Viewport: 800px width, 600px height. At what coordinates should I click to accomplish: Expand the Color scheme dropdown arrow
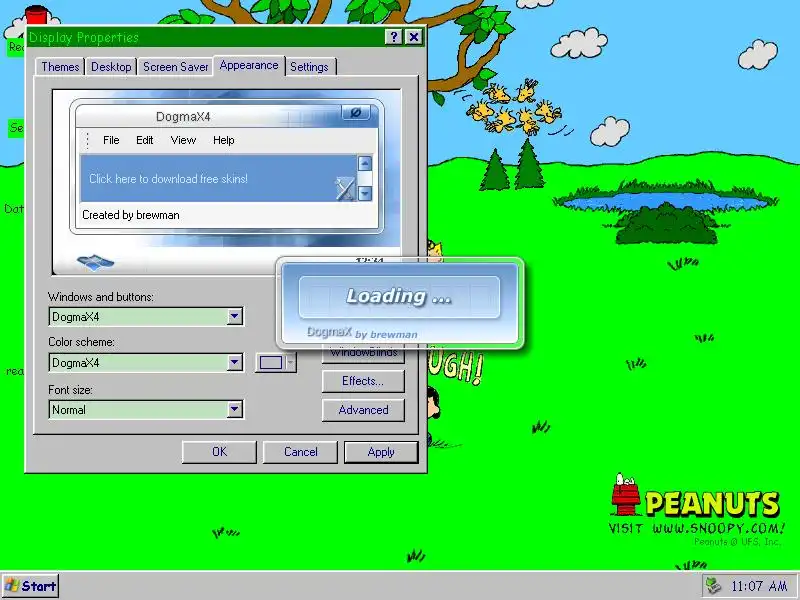[235, 363]
